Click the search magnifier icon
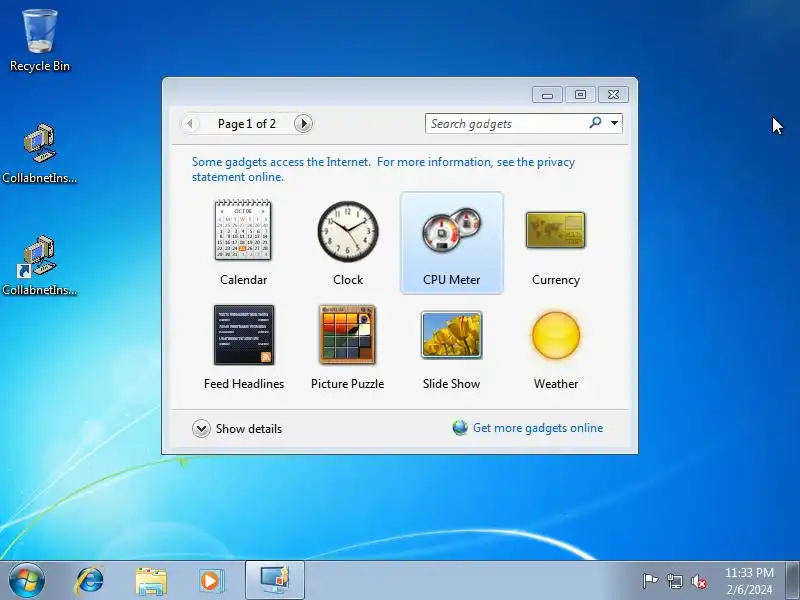Screen dimensions: 800x600 point(595,122)
